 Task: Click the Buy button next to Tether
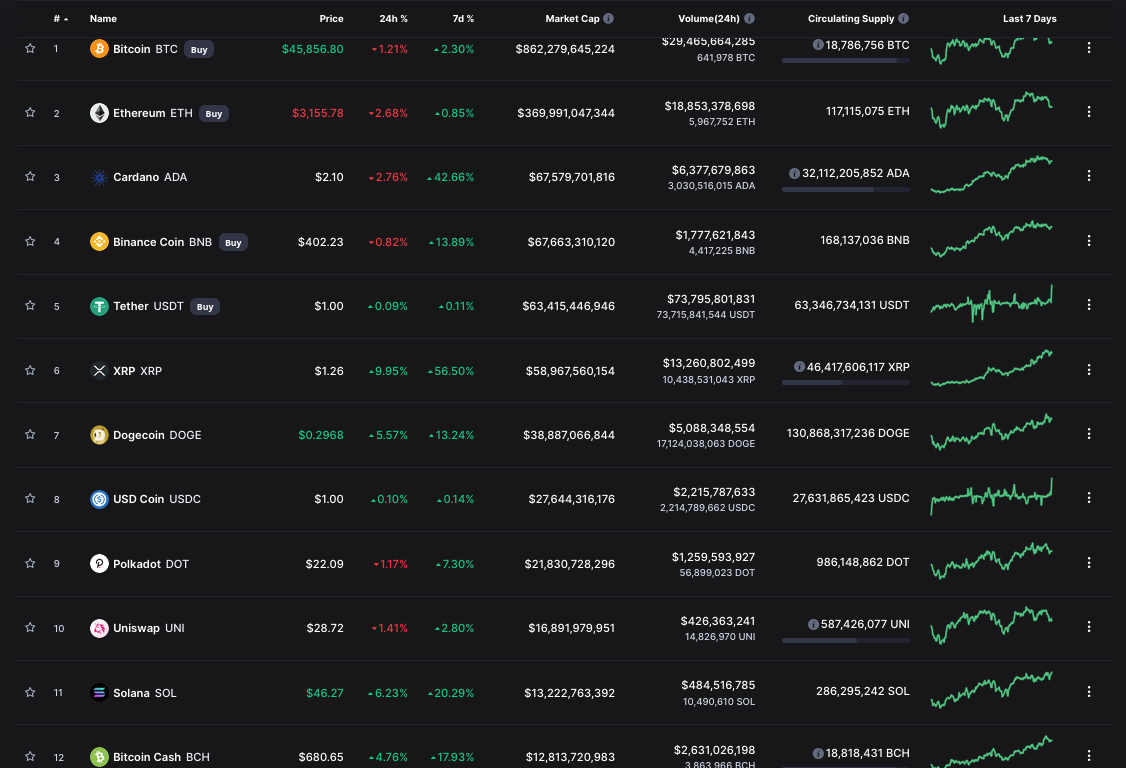pyautogui.click(x=205, y=307)
